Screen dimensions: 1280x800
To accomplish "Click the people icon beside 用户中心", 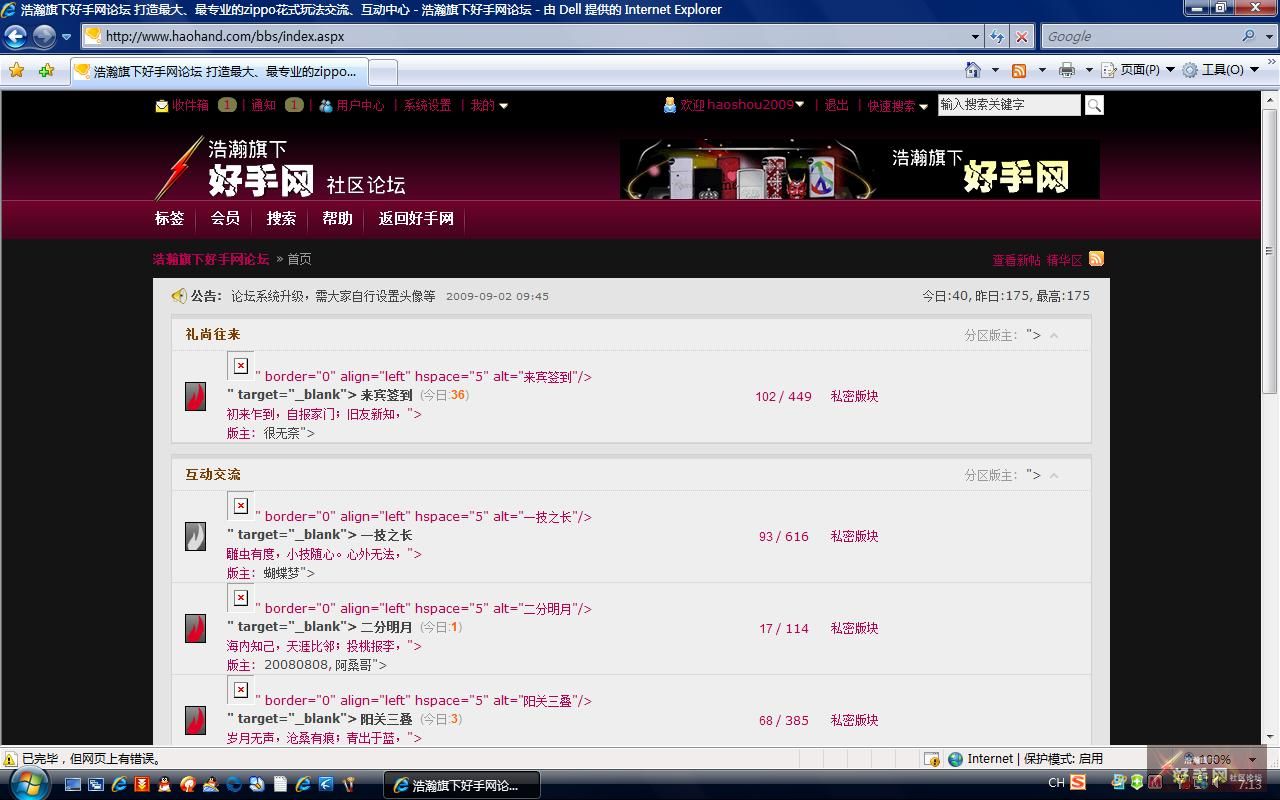I will (325, 106).
